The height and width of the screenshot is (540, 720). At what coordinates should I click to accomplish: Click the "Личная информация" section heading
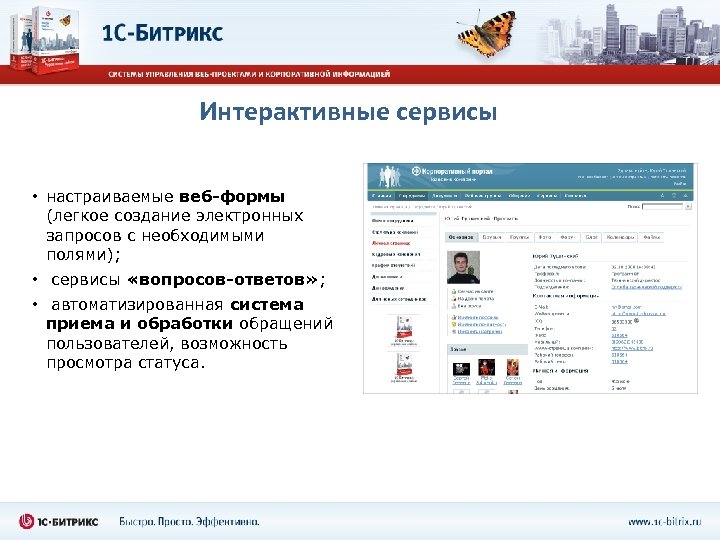tap(560, 371)
